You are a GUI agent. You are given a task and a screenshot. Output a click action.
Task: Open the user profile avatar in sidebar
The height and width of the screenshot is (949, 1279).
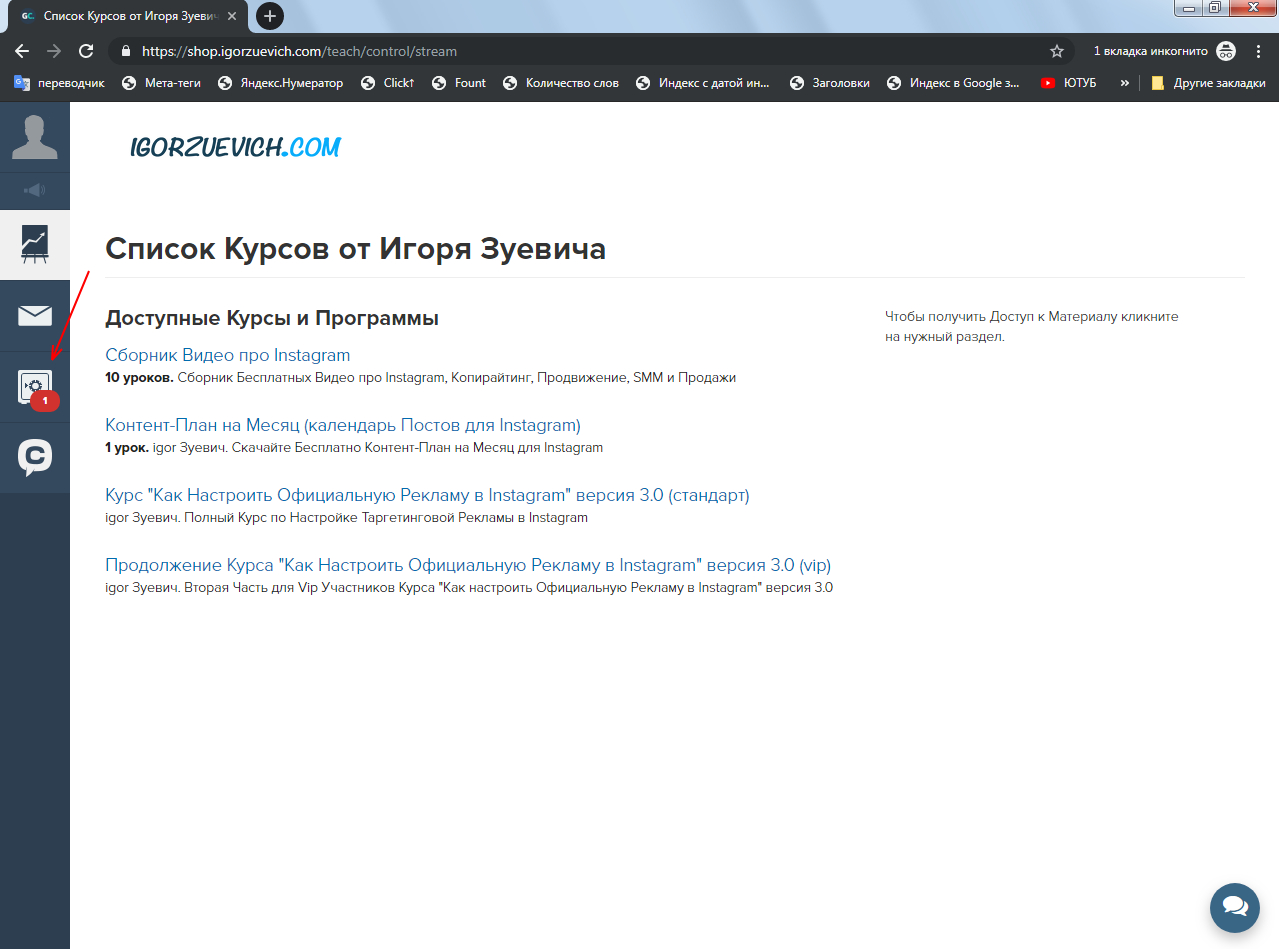(35, 137)
